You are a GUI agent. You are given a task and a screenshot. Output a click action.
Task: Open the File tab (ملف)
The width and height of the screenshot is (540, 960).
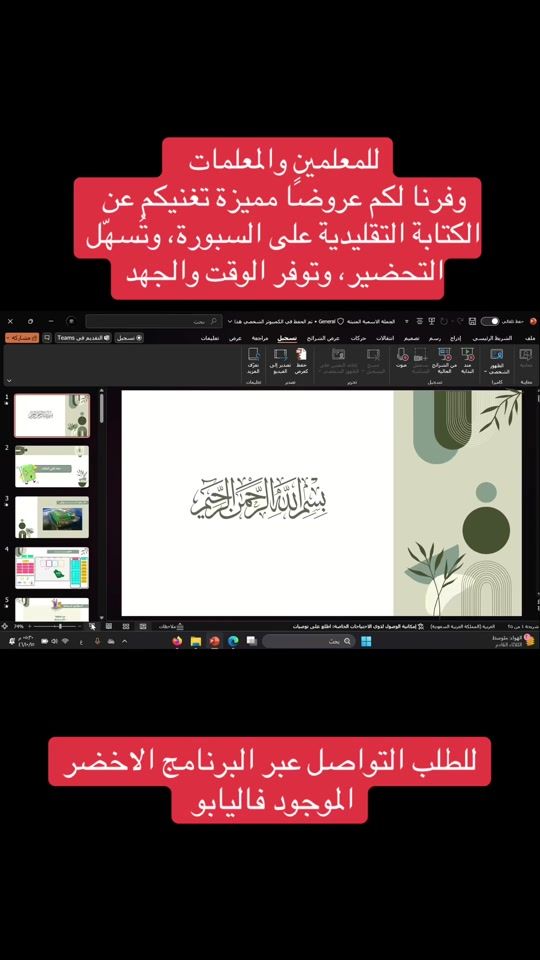click(530, 338)
